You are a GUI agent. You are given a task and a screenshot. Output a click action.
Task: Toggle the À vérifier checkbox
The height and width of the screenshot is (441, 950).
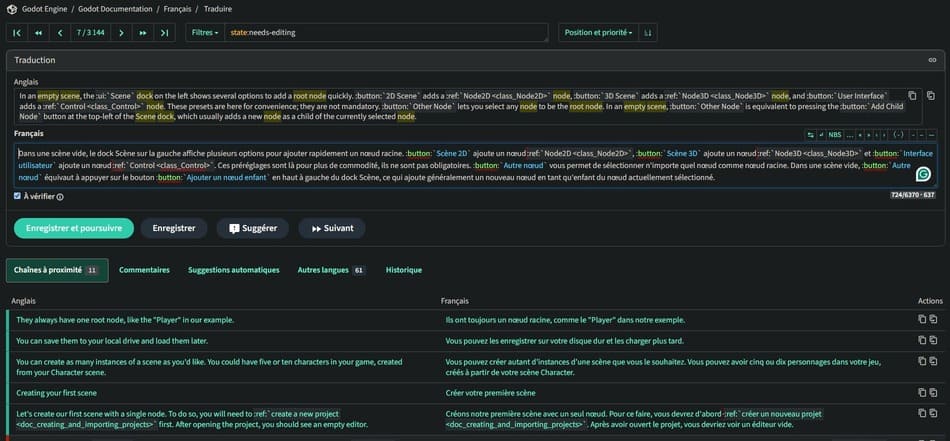(x=18, y=196)
